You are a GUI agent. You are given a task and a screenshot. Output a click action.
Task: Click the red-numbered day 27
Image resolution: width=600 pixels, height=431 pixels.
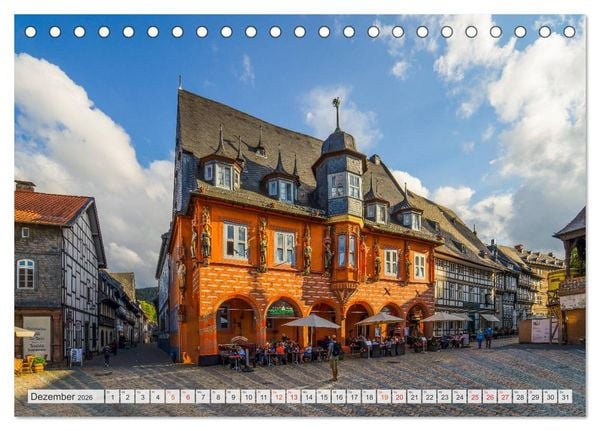coord(505,397)
